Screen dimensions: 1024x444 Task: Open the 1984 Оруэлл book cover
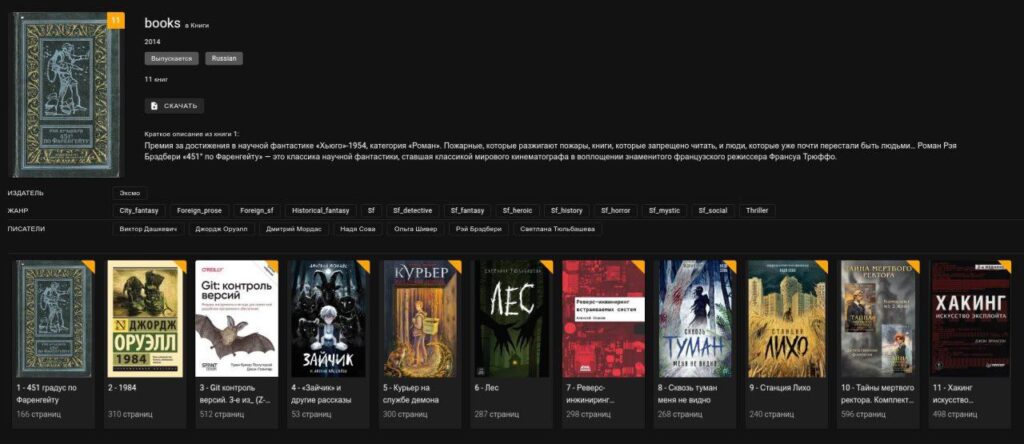[146, 319]
